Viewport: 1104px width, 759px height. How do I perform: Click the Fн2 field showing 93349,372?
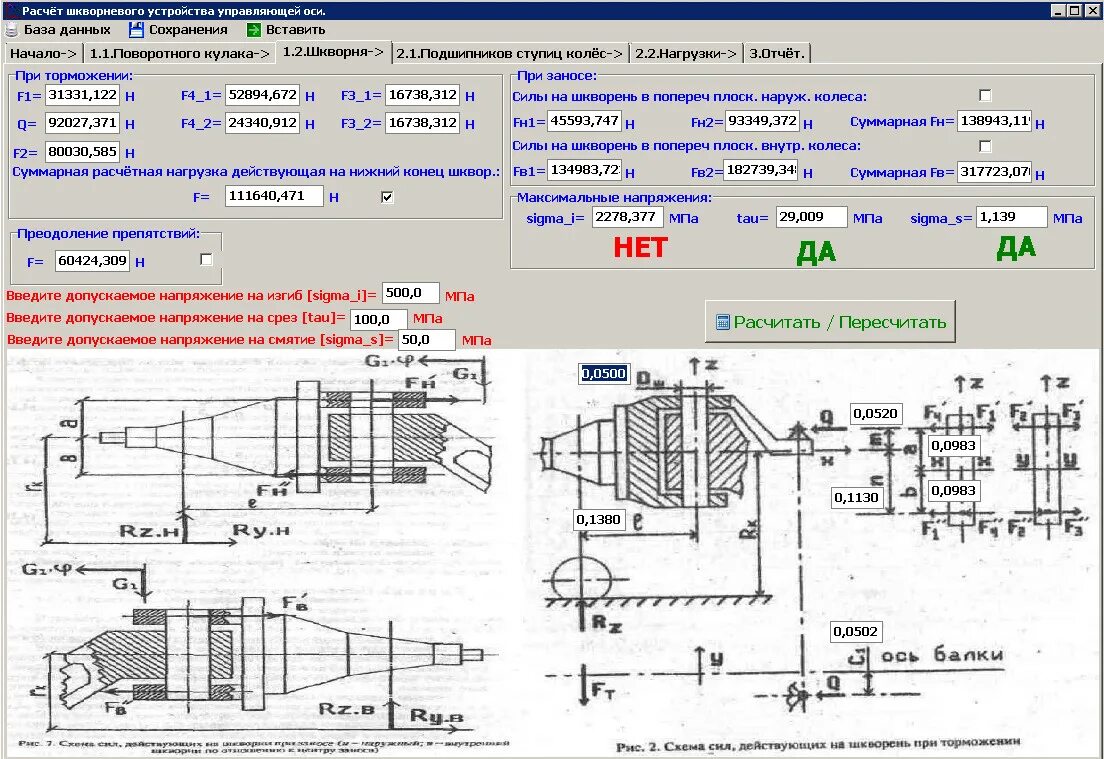coord(763,121)
